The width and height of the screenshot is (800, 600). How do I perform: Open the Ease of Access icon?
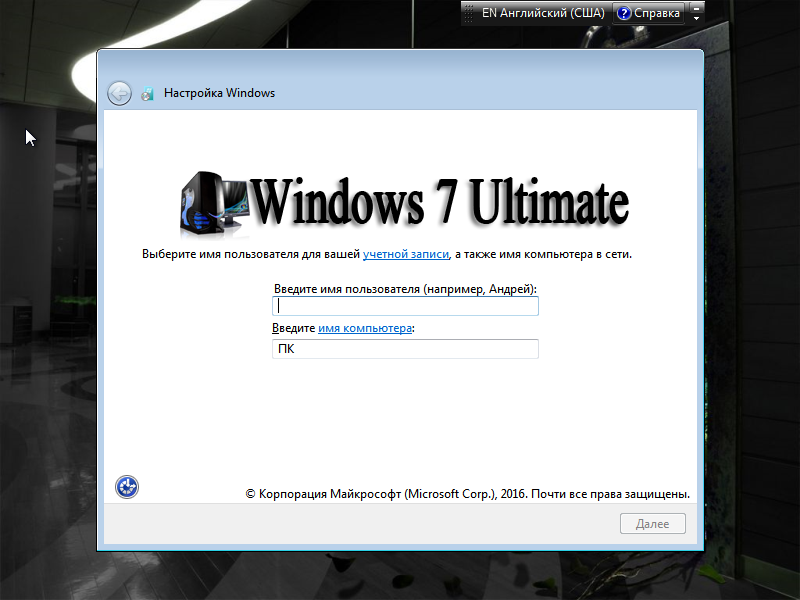127,487
